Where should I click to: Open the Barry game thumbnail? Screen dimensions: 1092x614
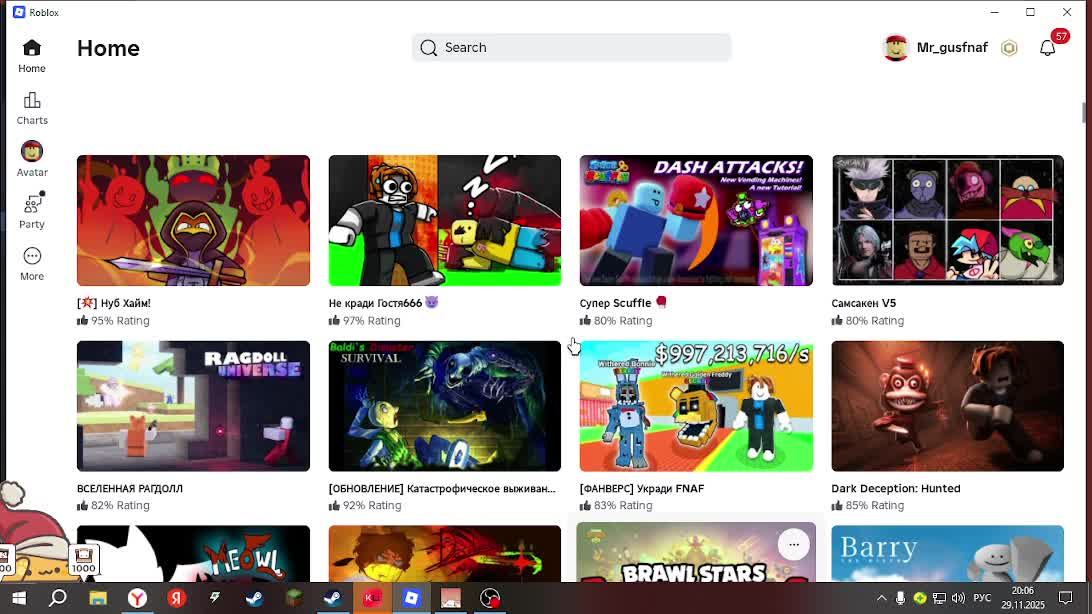pyautogui.click(x=947, y=553)
